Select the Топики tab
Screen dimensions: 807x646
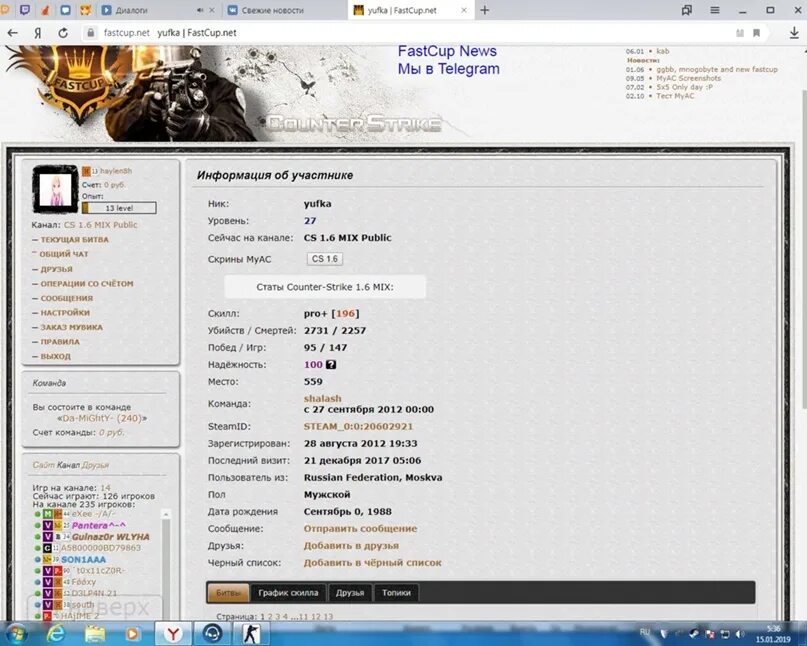point(396,593)
